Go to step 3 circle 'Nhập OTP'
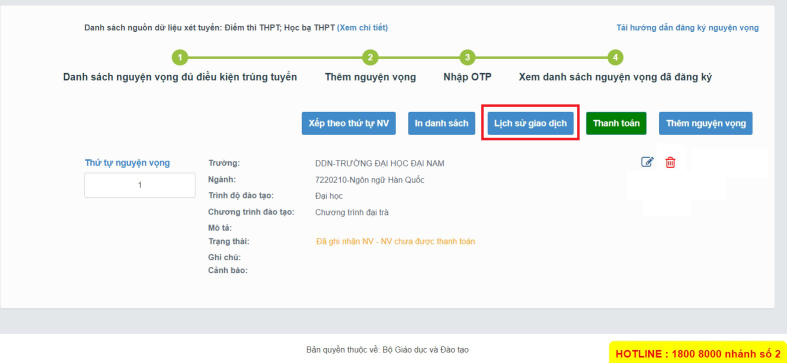 467,57
